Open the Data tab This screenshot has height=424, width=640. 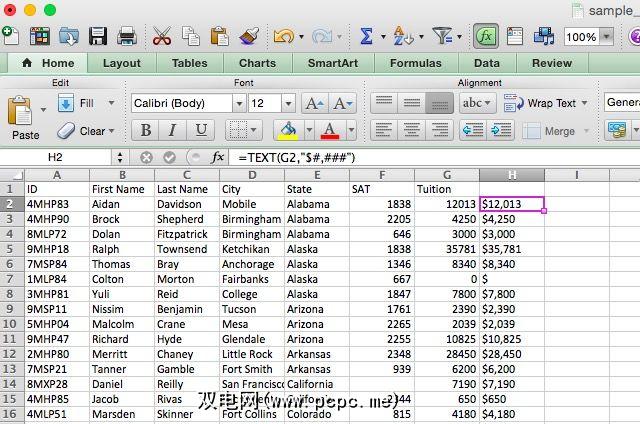[487, 63]
